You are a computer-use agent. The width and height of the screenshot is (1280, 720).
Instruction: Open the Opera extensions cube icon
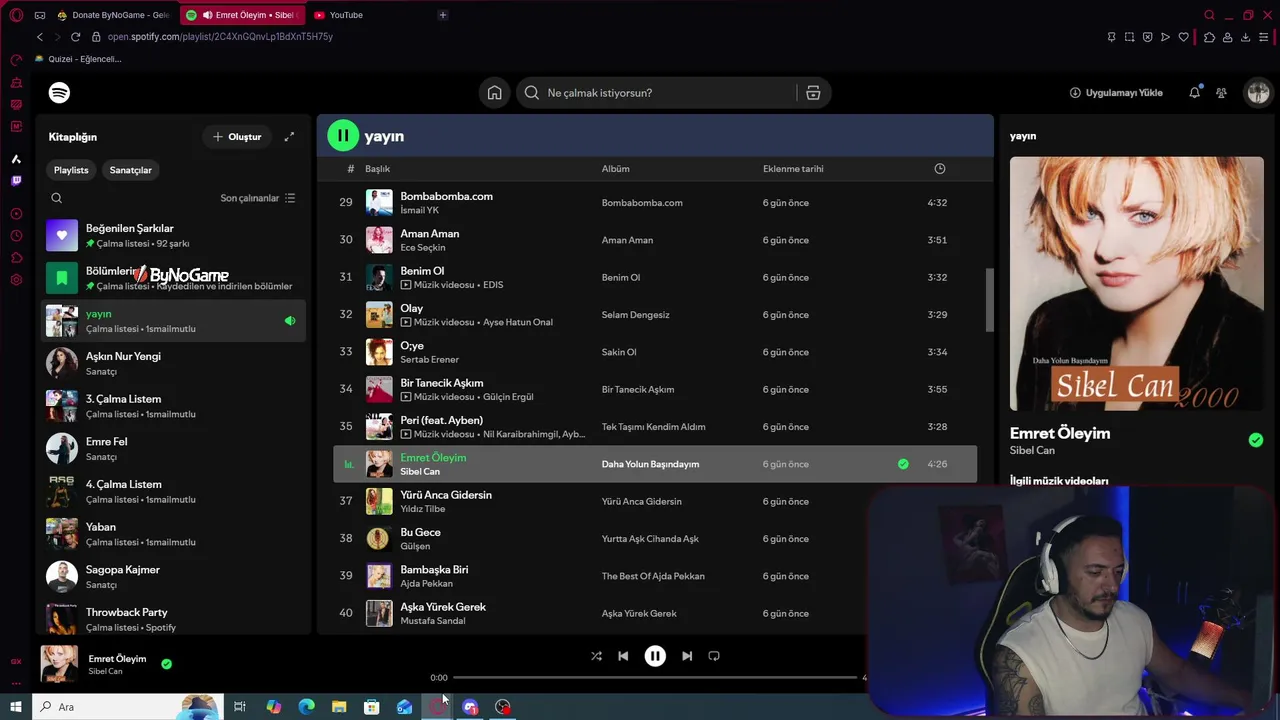1209,37
